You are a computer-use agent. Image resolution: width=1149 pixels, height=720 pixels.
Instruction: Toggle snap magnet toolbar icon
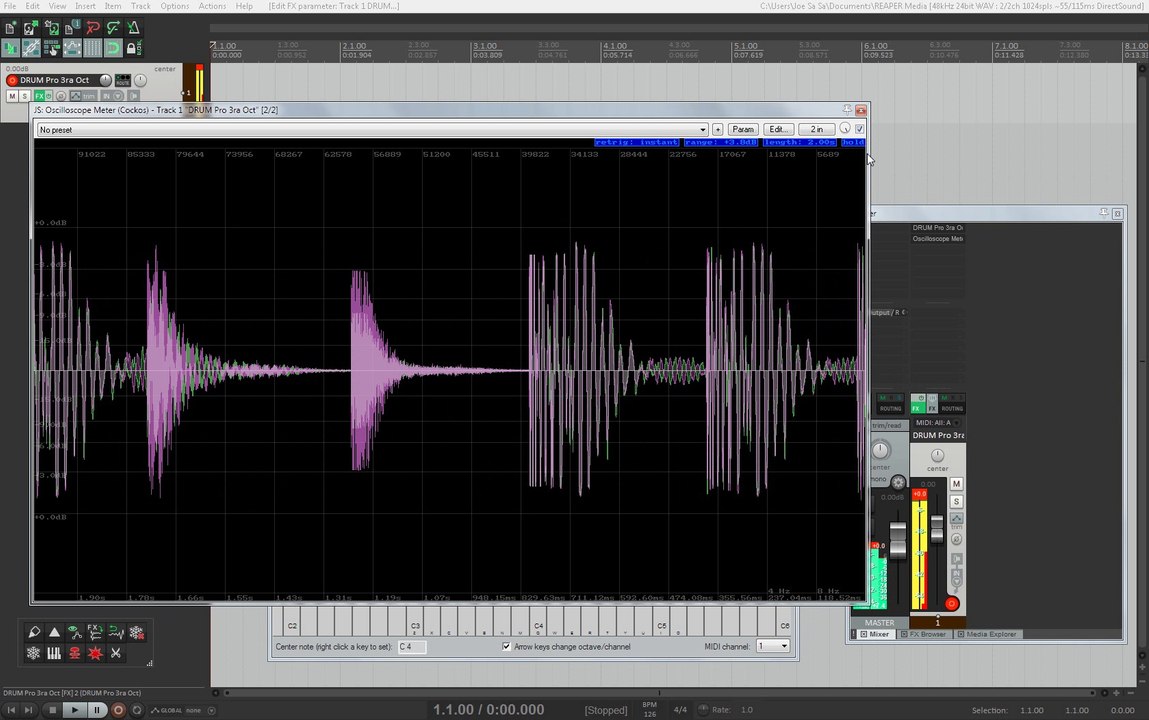[x=113, y=48]
